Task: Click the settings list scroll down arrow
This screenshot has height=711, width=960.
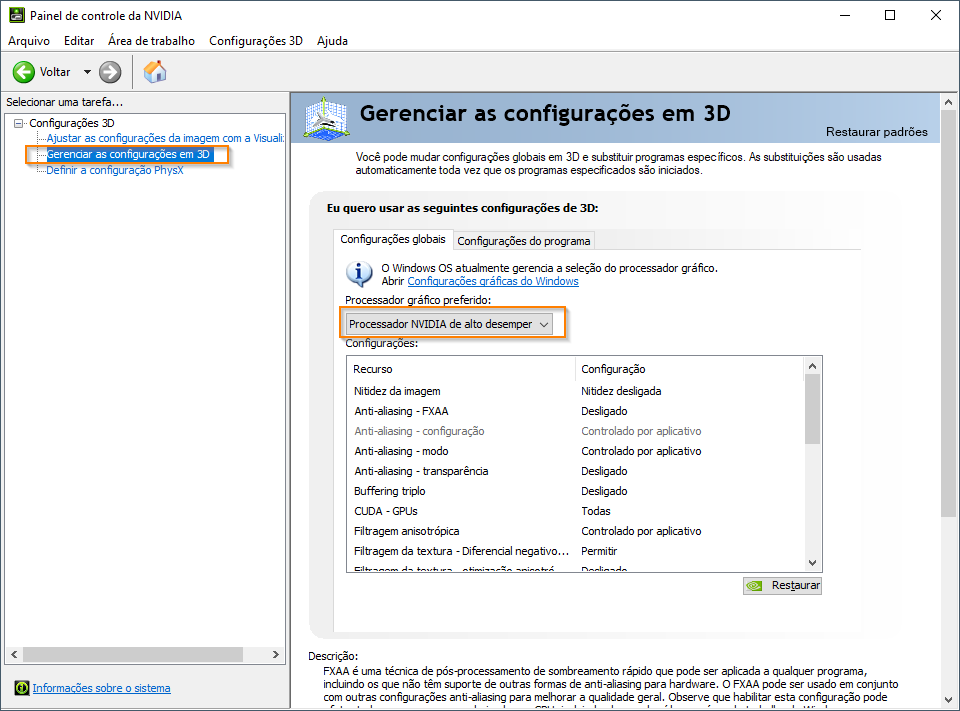Action: pyautogui.click(x=812, y=563)
